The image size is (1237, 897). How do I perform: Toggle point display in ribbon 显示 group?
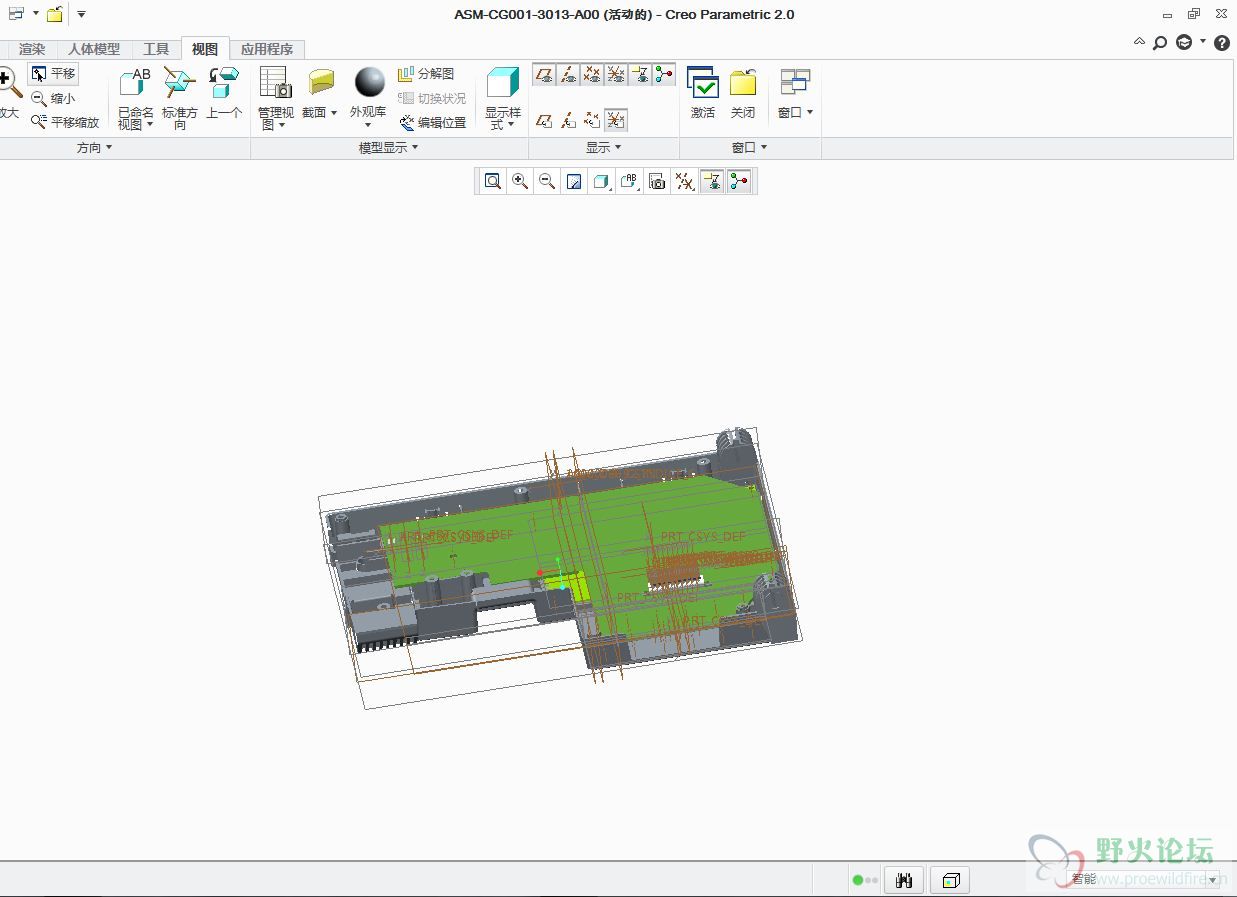[x=592, y=74]
